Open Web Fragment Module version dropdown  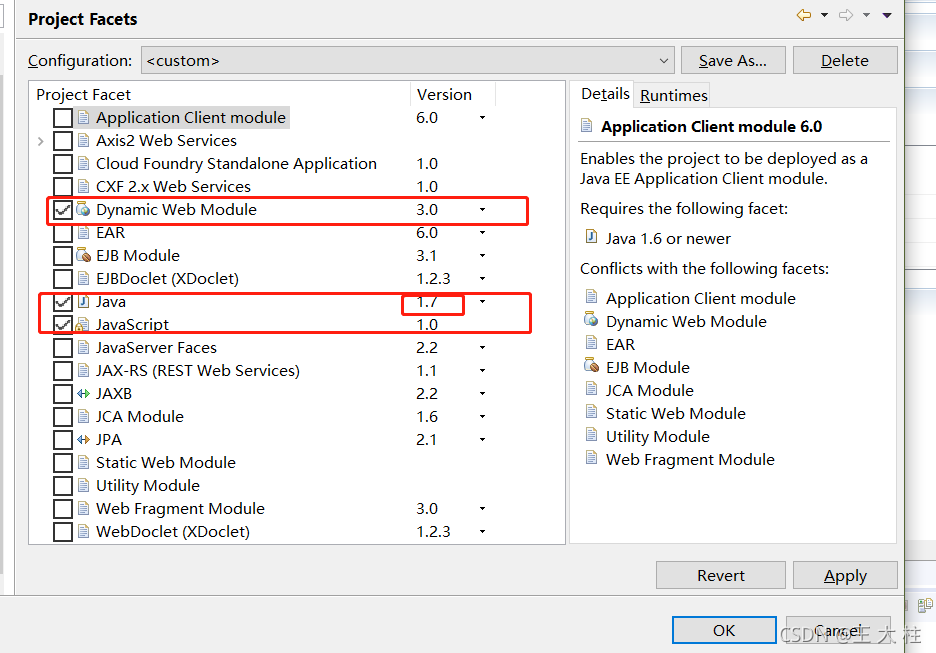coord(482,509)
